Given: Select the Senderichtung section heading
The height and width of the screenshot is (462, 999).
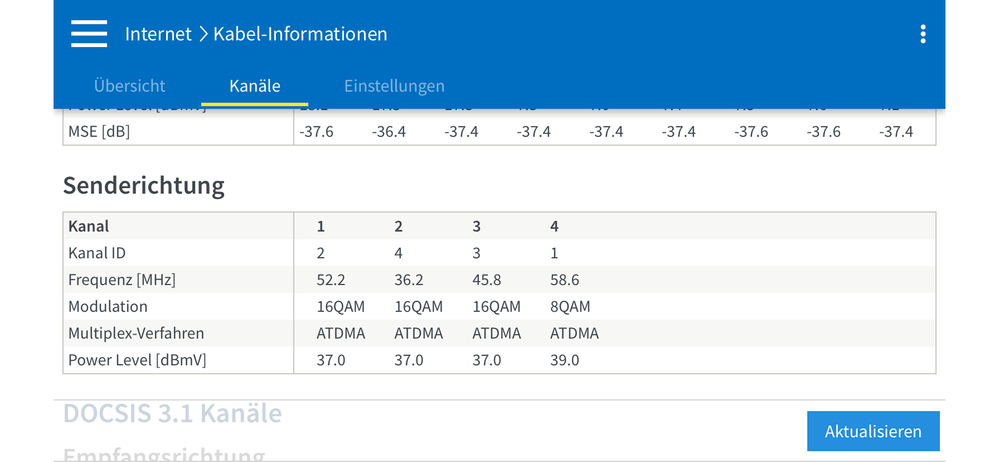Looking at the screenshot, I should [x=144, y=185].
